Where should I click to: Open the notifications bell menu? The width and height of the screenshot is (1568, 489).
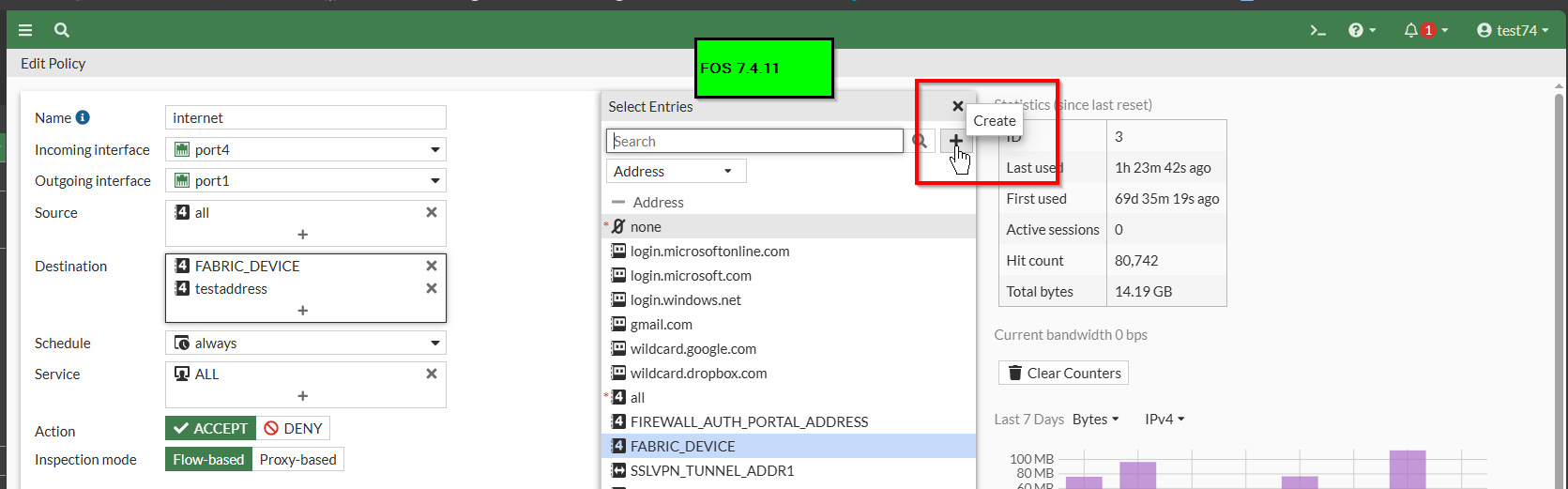click(1425, 30)
